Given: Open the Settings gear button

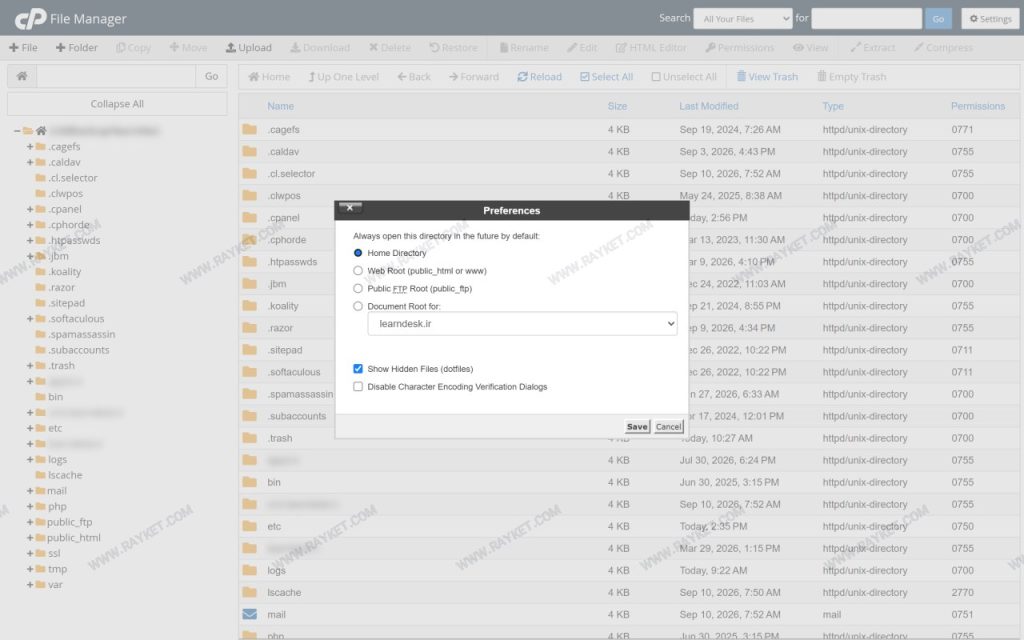Looking at the screenshot, I should (990, 19).
